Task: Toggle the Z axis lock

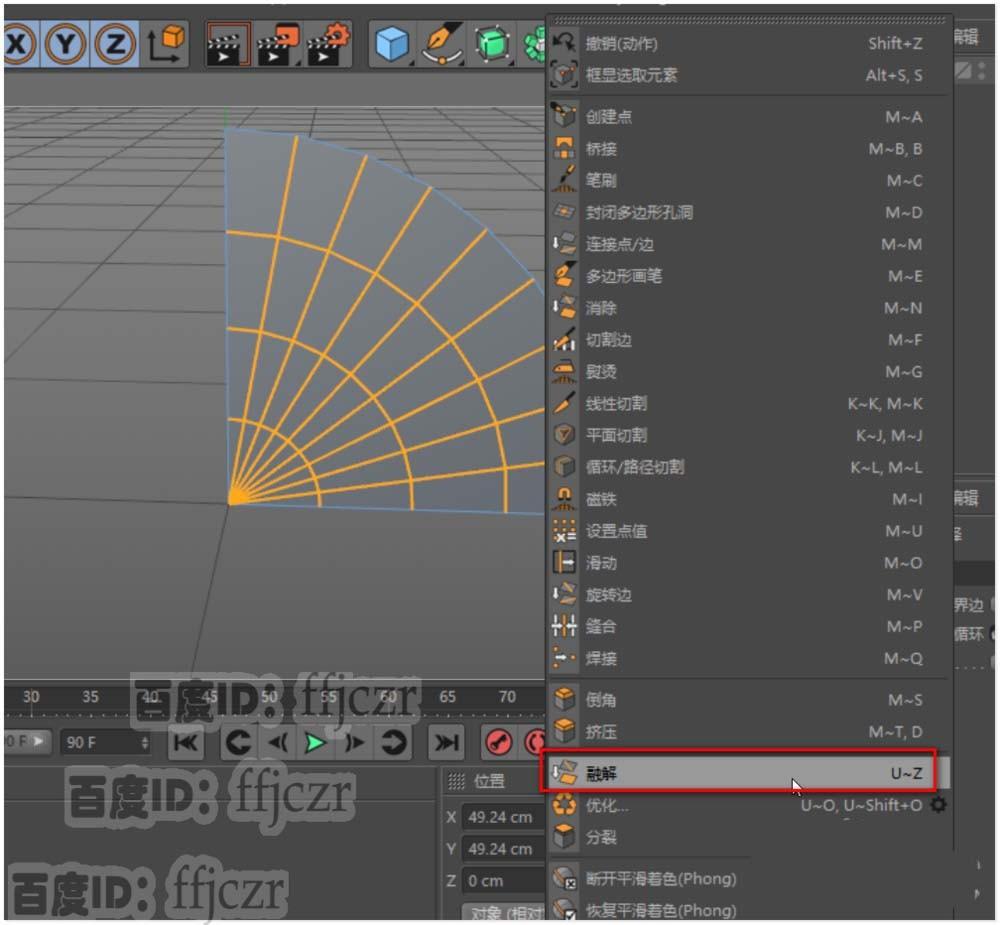Action: pyautogui.click(x=116, y=43)
